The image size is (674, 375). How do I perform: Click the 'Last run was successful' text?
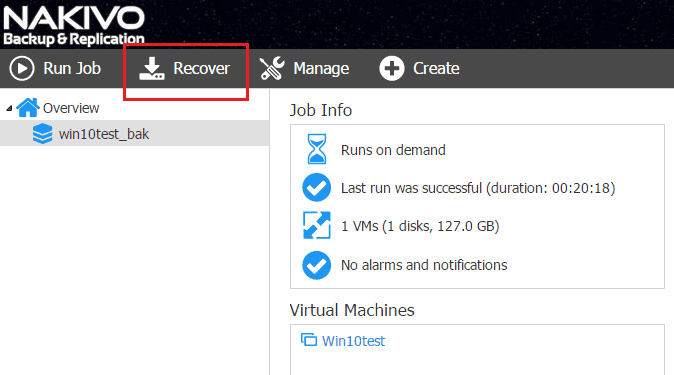coord(478,188)
